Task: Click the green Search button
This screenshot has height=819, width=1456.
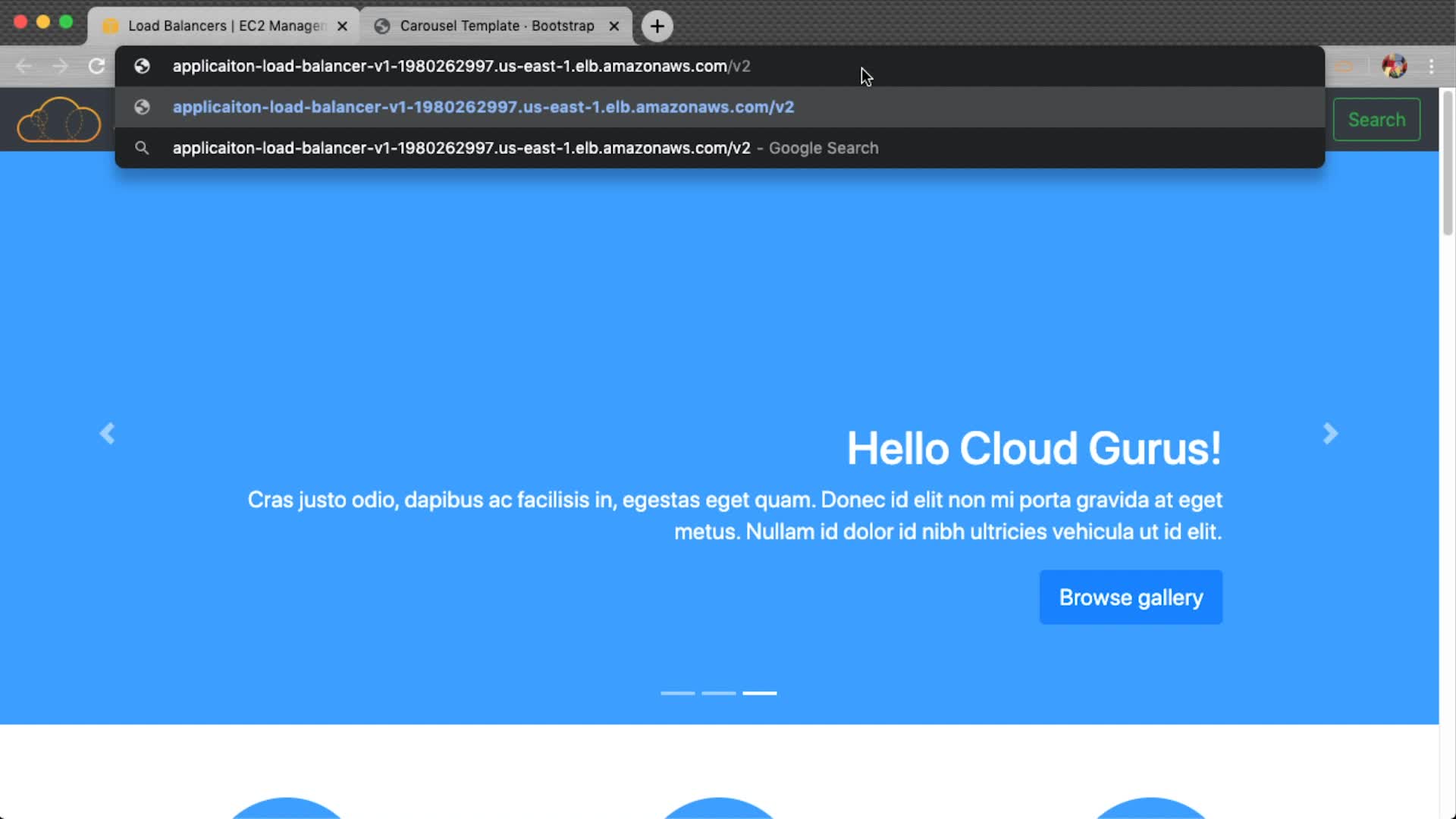Action: 1376,120
